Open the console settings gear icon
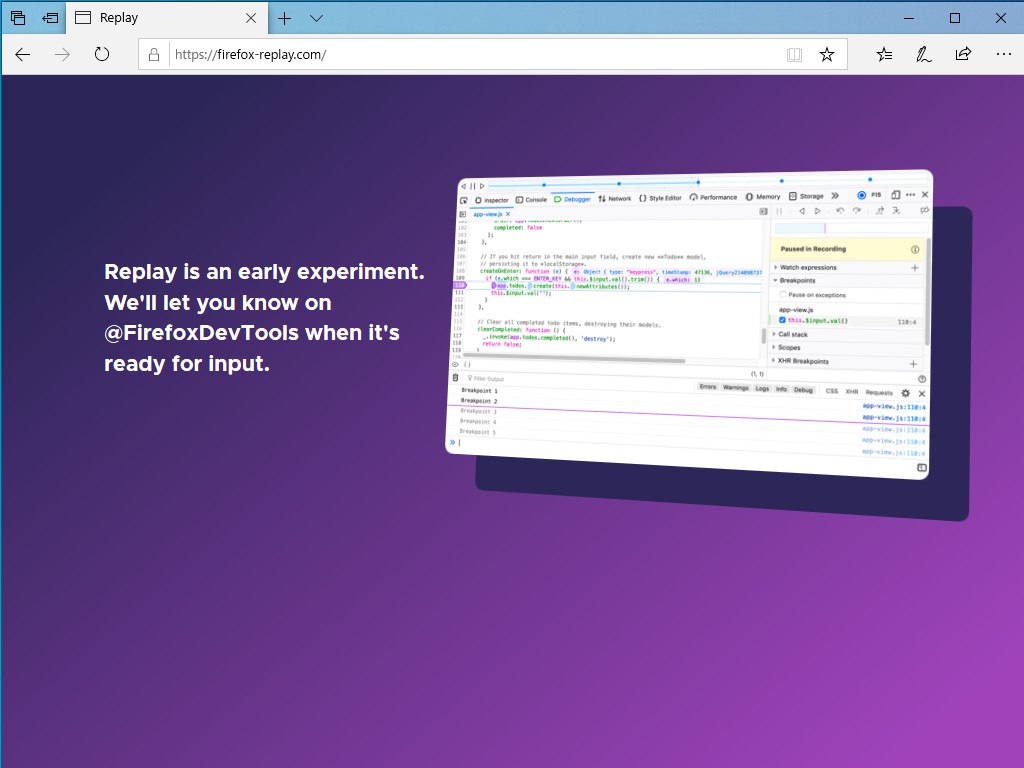 pos(905,392)
